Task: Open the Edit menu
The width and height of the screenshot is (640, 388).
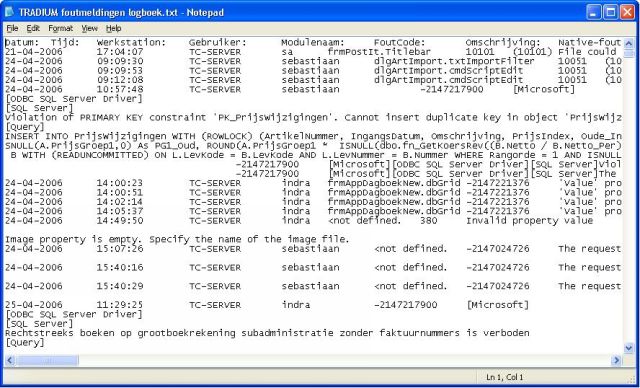Action: point(33,29)
